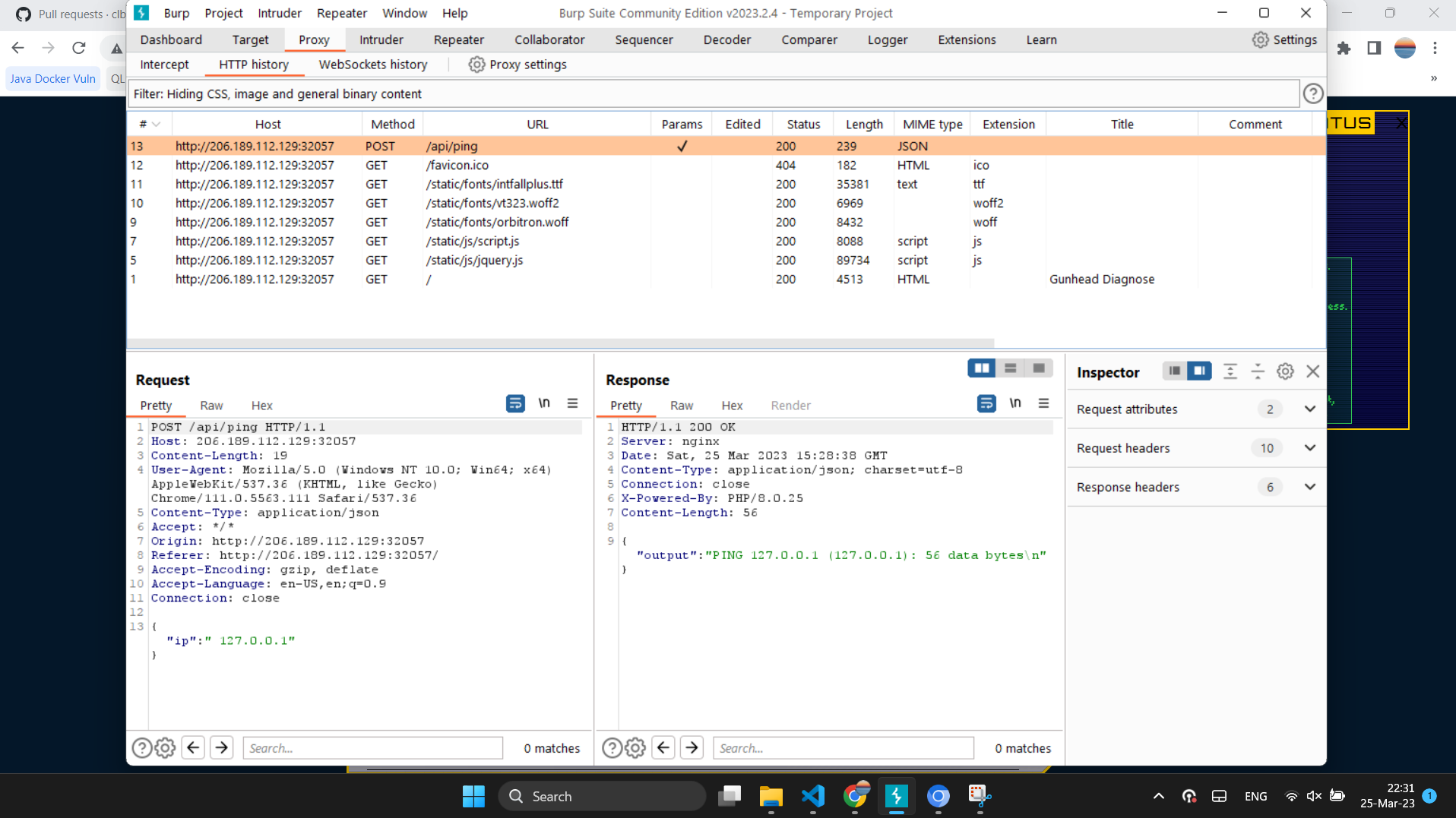
Task: Expand Response headers in the Inspector
Action: click(x=1310, y=487)
